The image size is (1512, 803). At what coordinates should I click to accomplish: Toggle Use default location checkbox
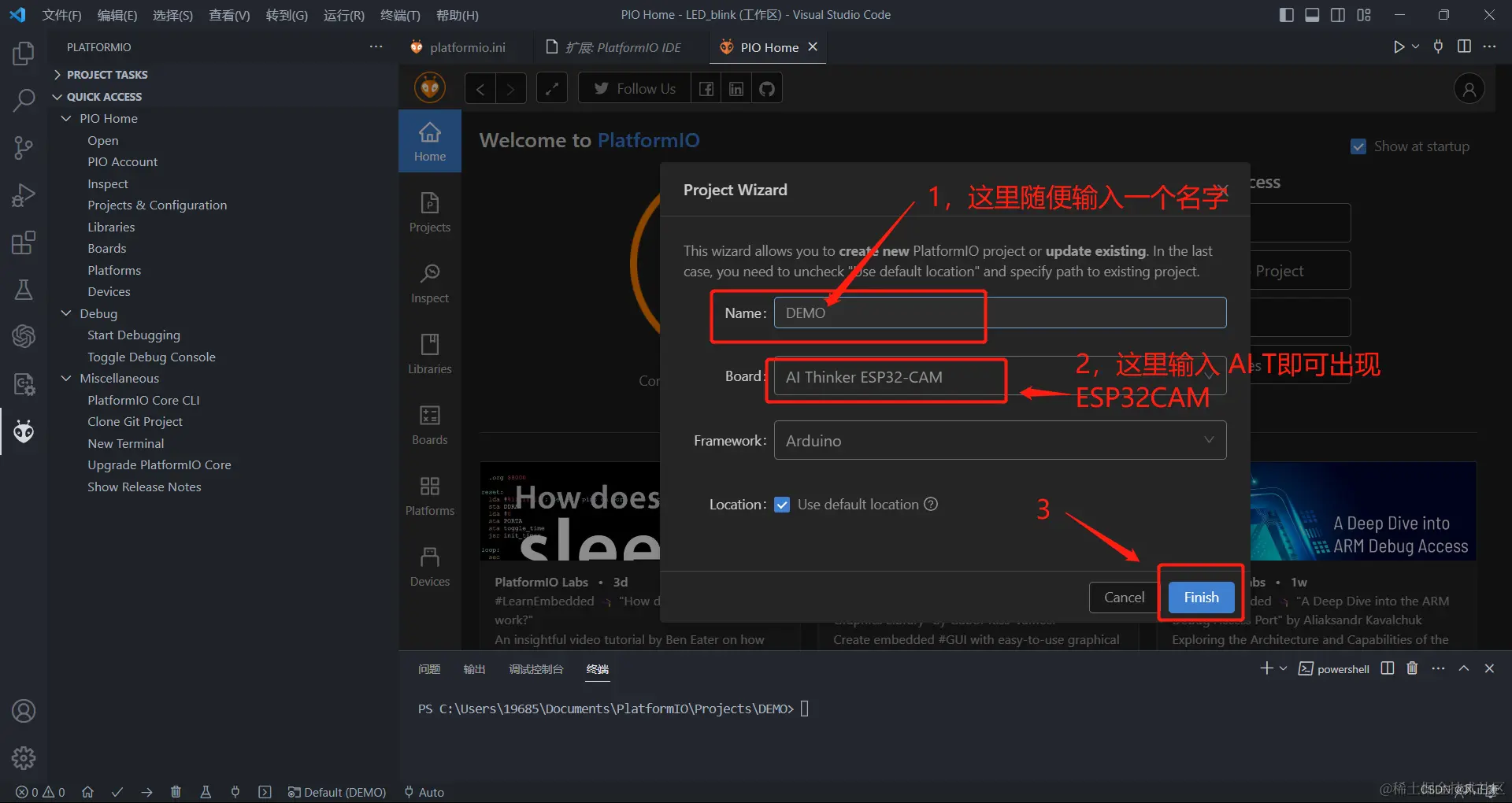click(x=782, y=505)
